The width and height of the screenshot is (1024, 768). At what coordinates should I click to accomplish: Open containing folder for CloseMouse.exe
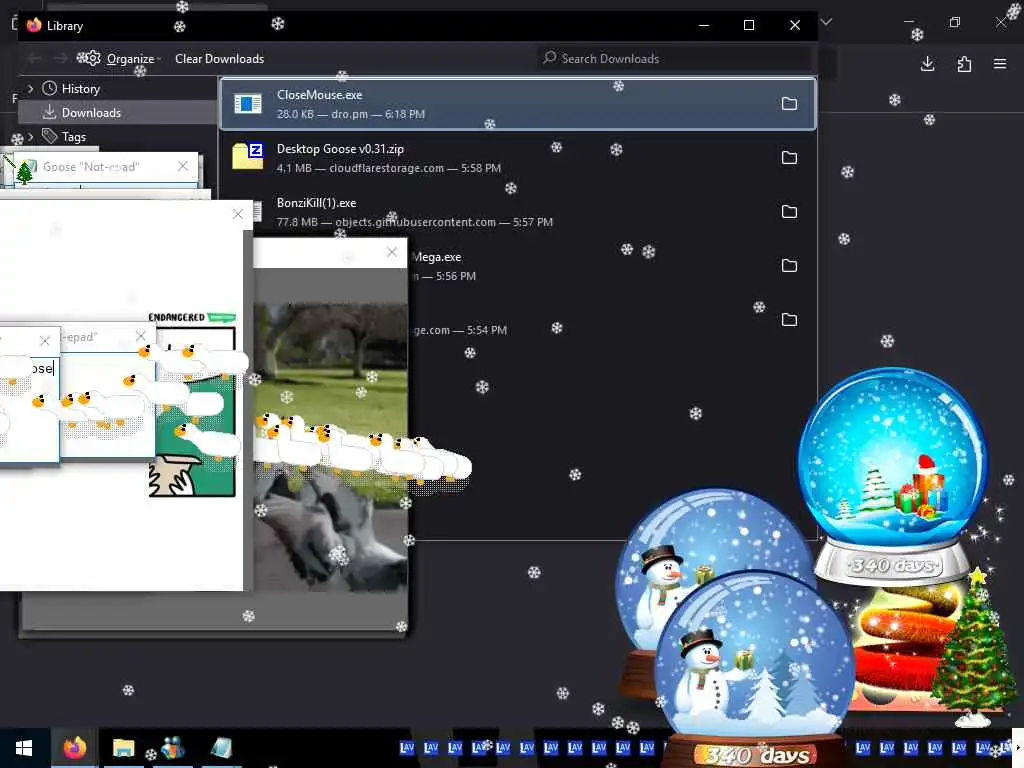tap(789, 104)
